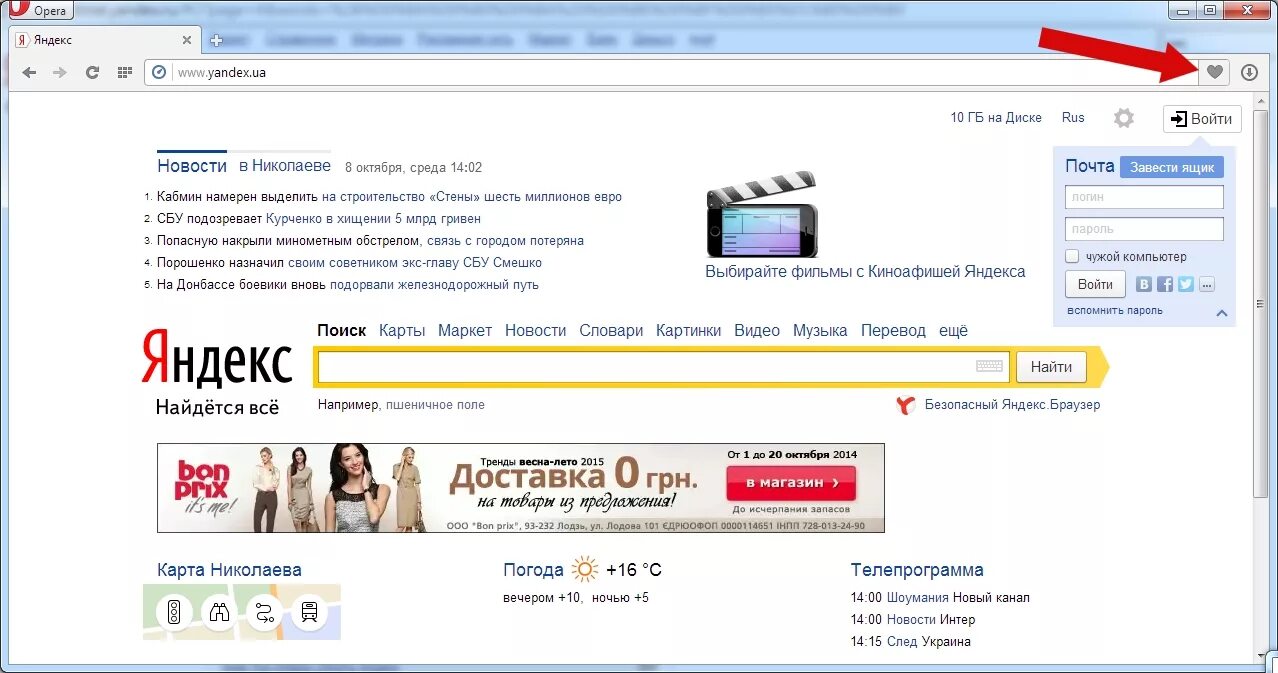Open the Перевод service tab

pyautogui.click(x=893, y=330)
